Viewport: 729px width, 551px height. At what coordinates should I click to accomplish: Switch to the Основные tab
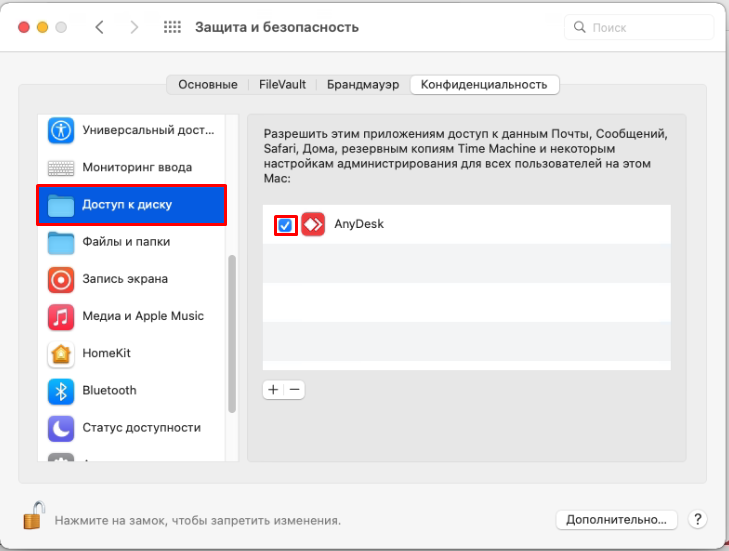tap(208, 85)
